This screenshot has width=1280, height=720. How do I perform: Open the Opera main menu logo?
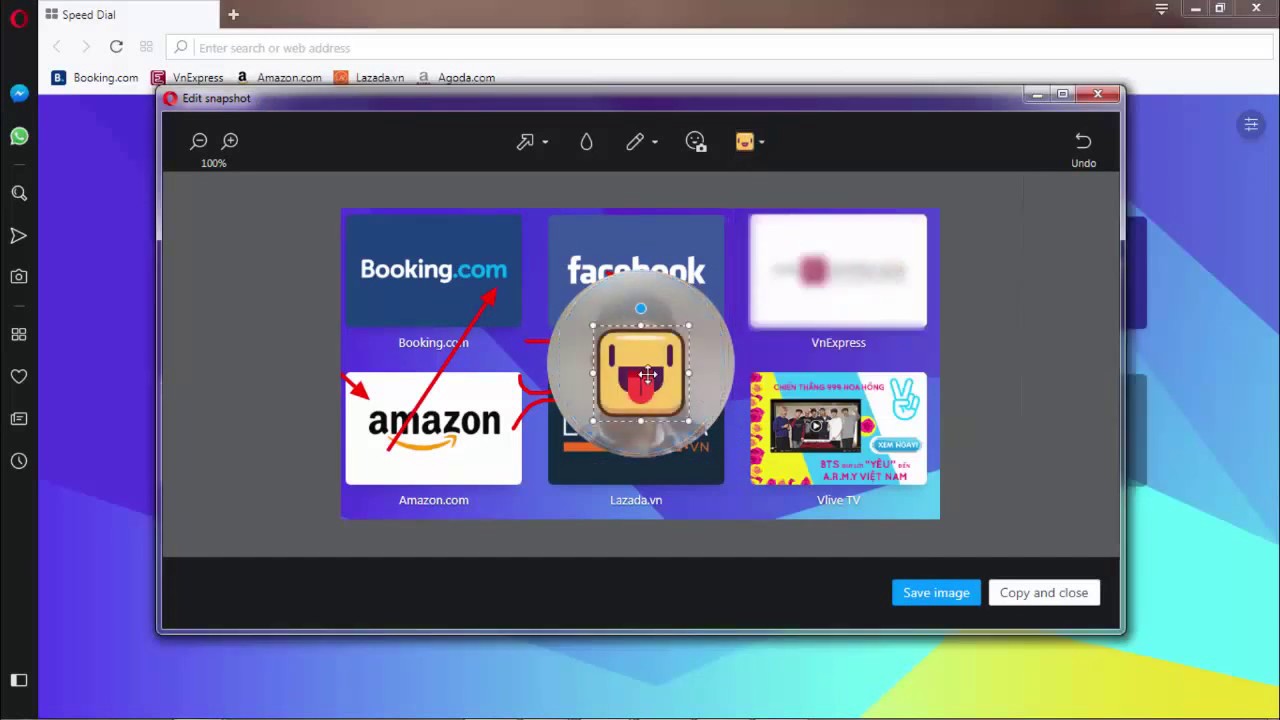pyautogui.click(x=19, y=17)
